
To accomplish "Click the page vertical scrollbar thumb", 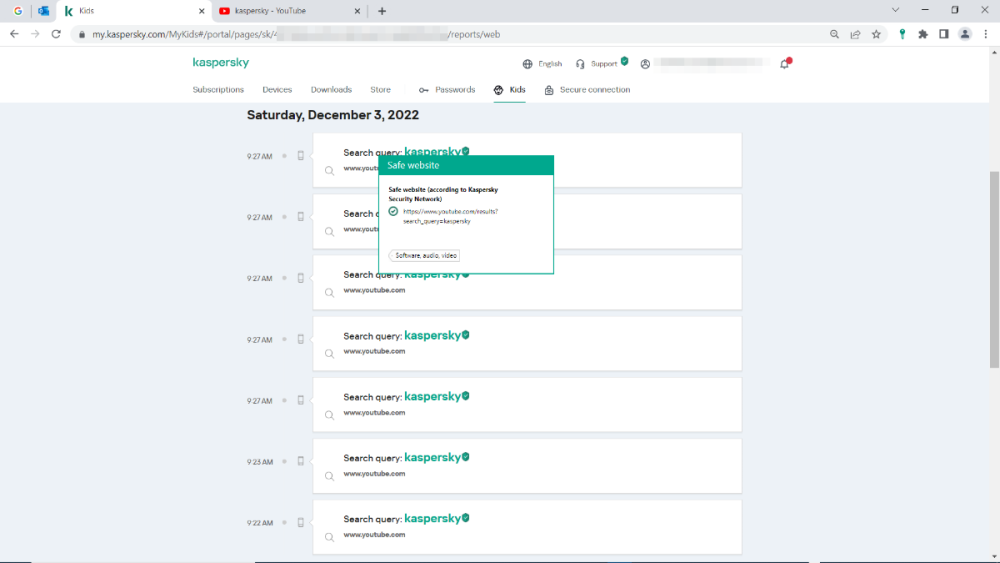I will (x=994, y=269).
